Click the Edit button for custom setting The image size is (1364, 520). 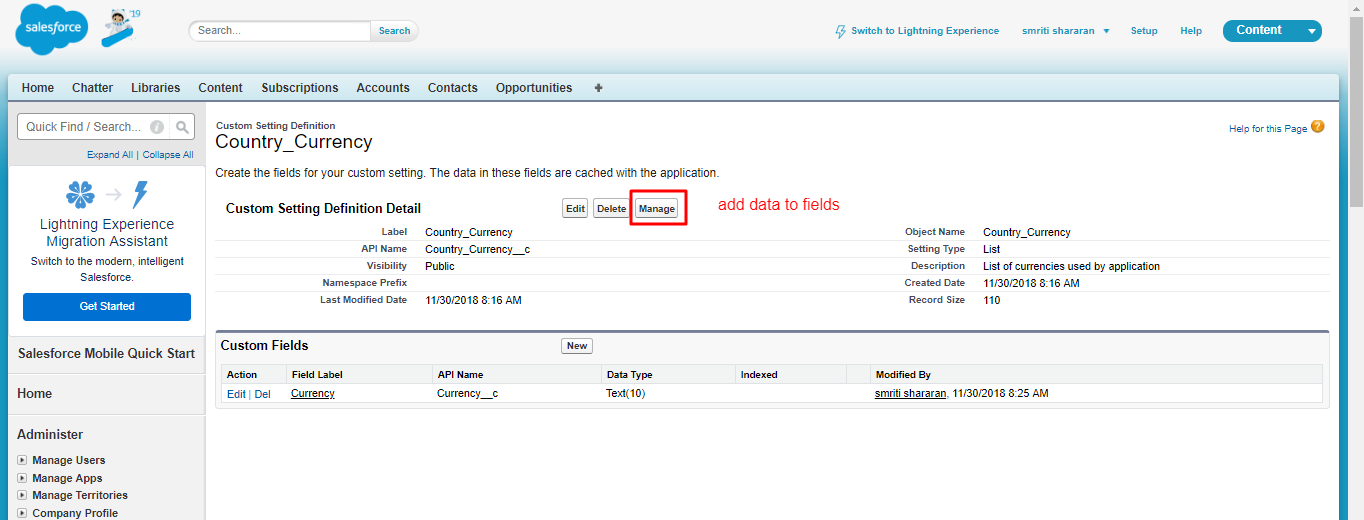point(575,209)
